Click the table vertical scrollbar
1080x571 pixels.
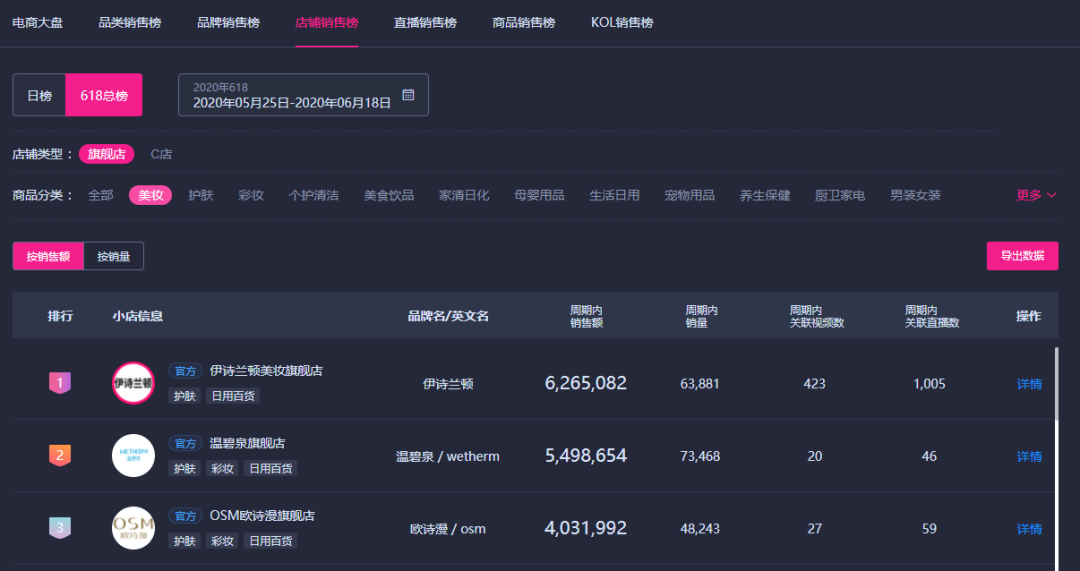pos(1057,384)
